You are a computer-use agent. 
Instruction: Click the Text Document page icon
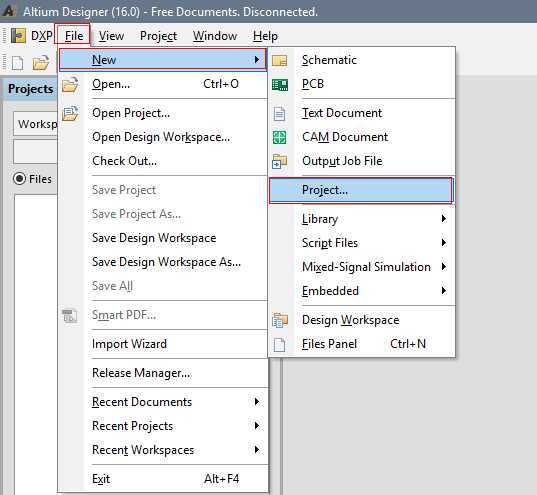[279, 114]
